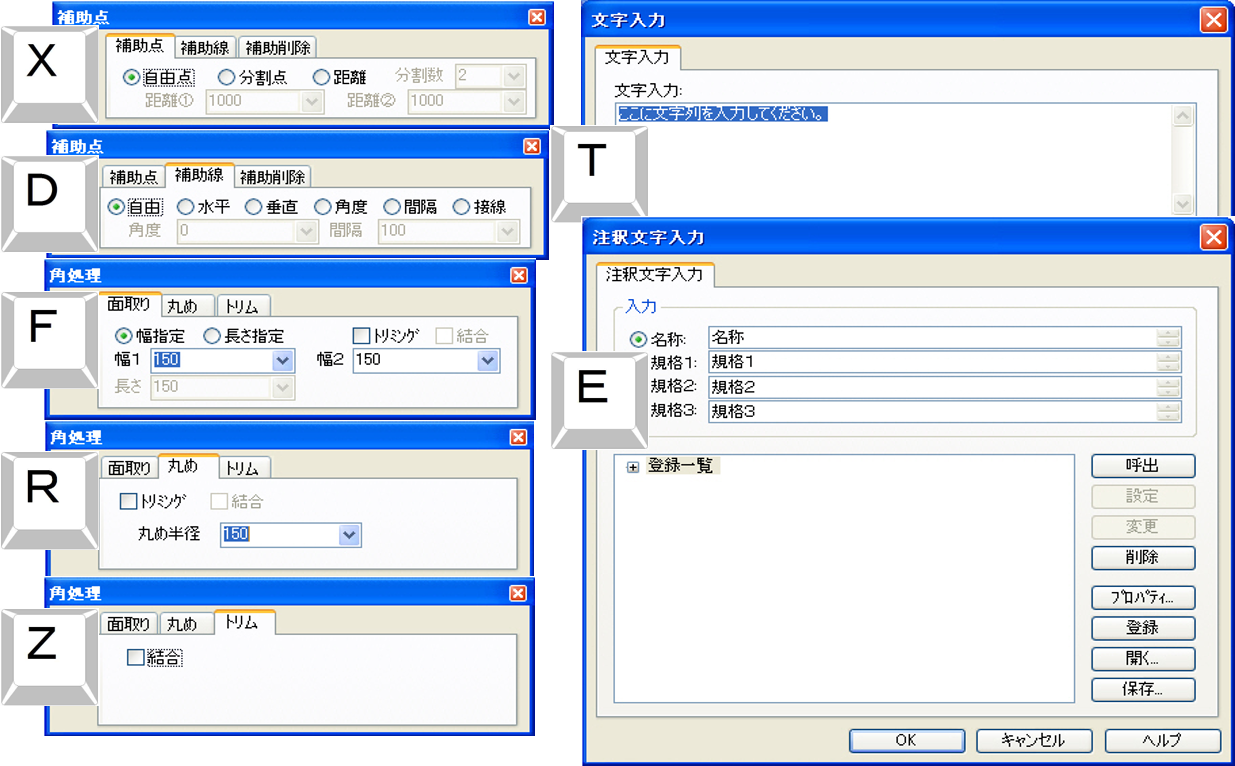Select the 分割点 radio button
The height and width of the screenshot is (766, 1235).
coord(227,77)
